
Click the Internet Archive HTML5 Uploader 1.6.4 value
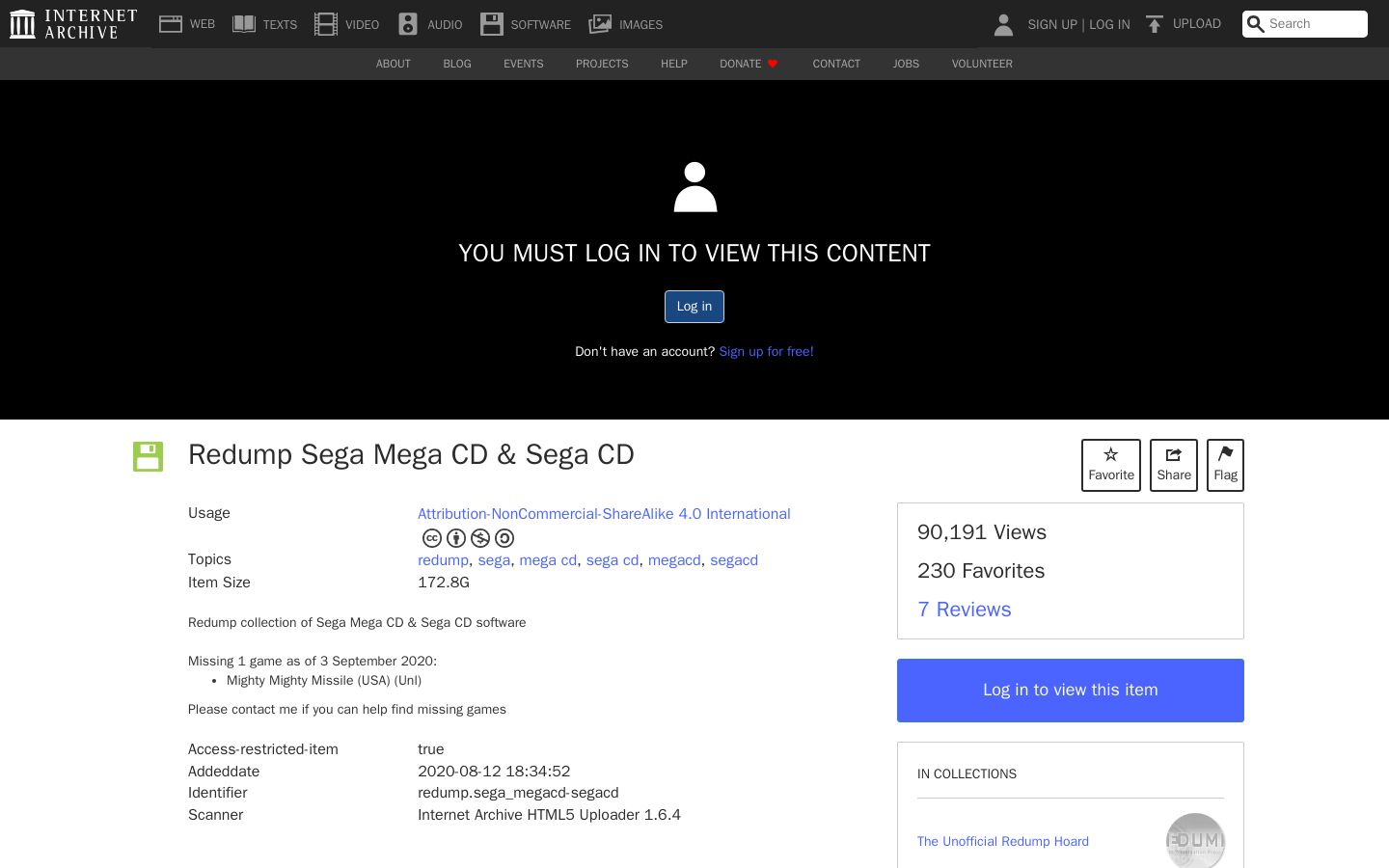tap(549, 815)
